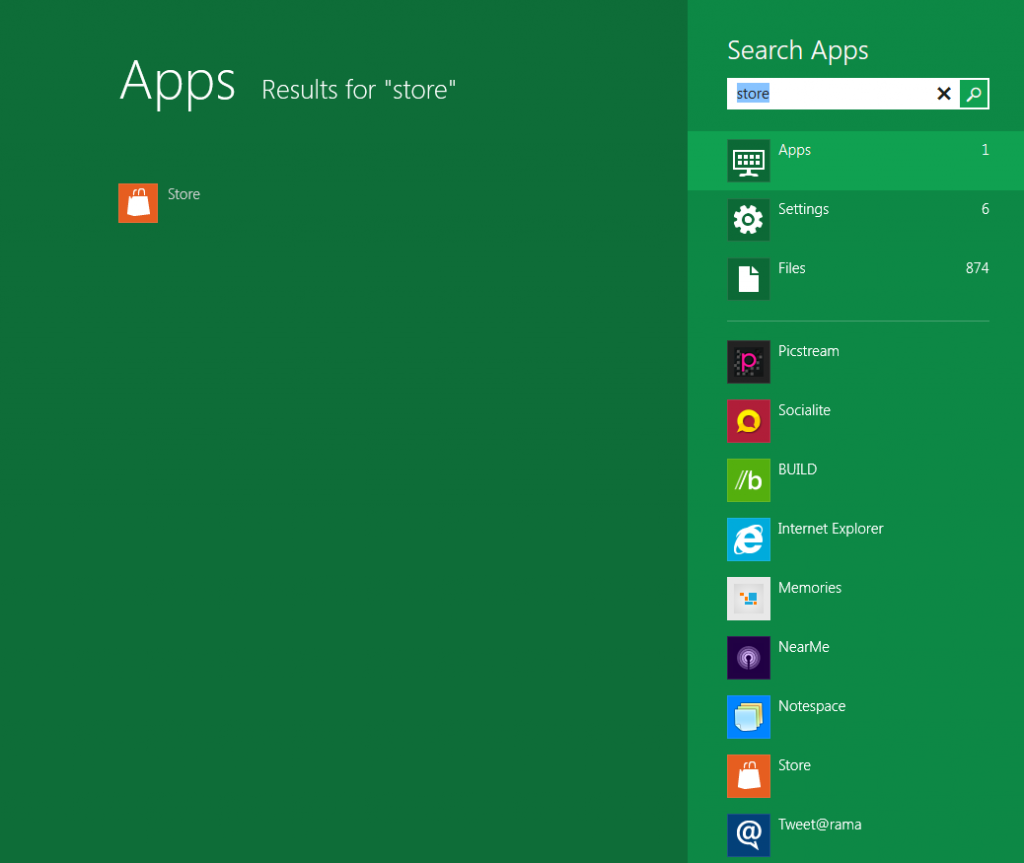Viewport: 1024px width, 863px height.
Task: Click the Files document icon
Action: (x=748, y=278)
